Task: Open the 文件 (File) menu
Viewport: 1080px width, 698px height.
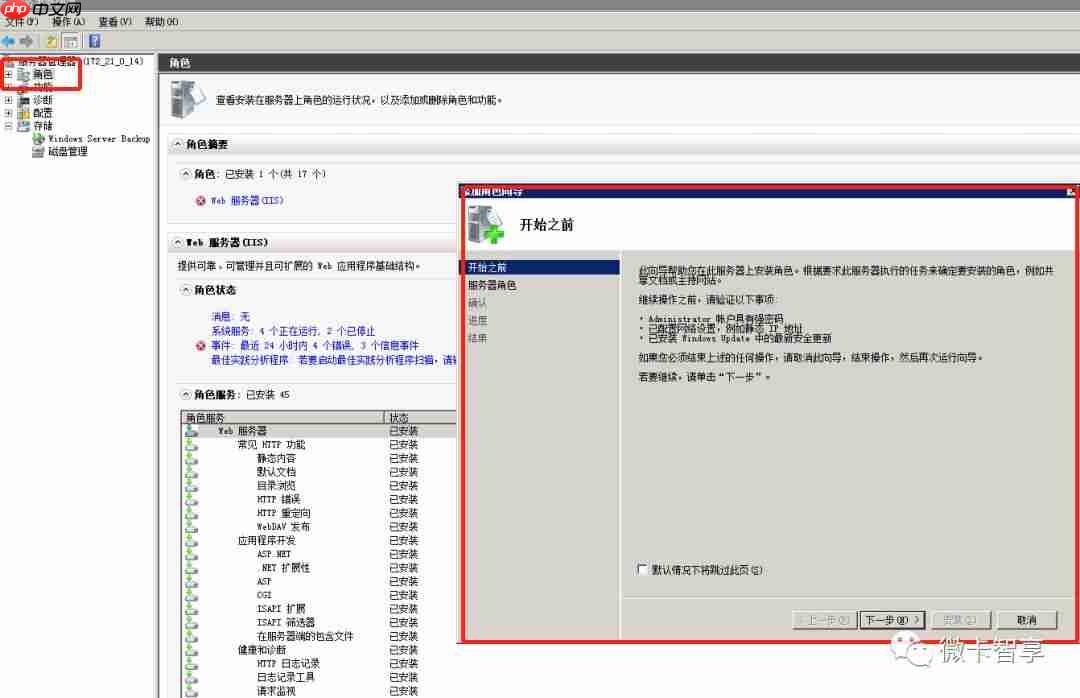Action: point(21,22)
